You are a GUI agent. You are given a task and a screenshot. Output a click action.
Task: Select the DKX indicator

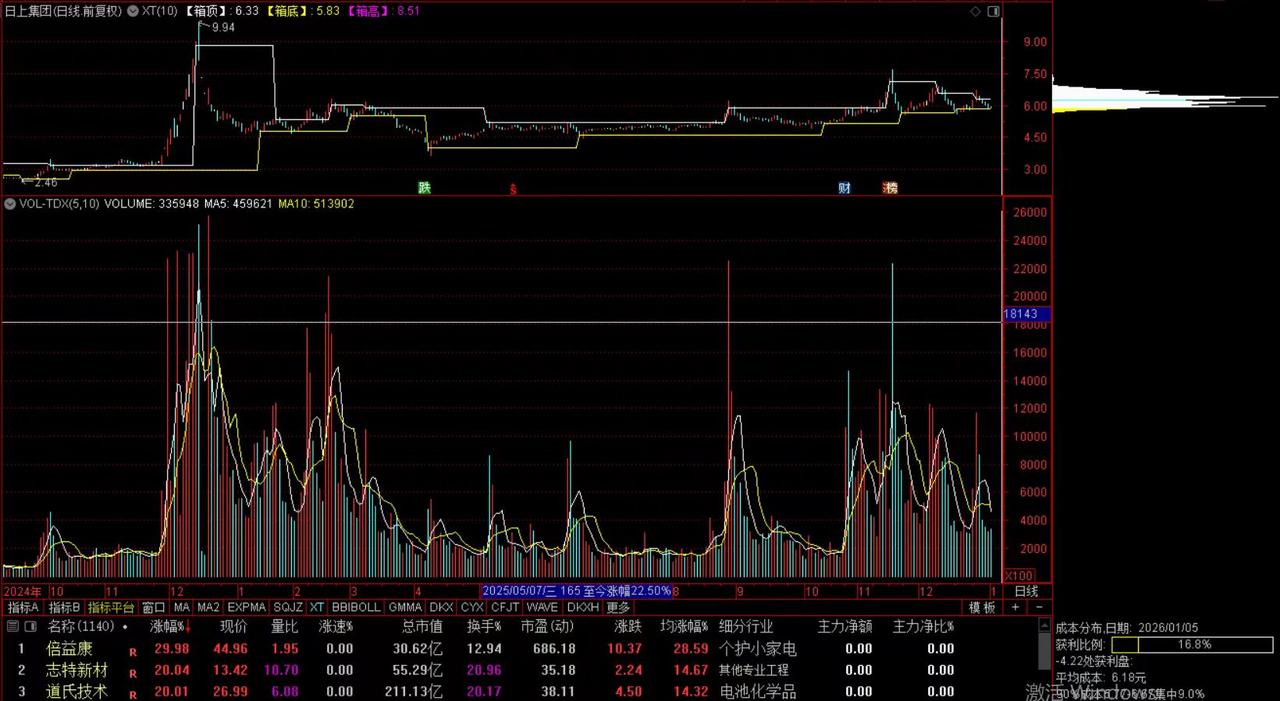pyautogui.click(x=442, y=607)
